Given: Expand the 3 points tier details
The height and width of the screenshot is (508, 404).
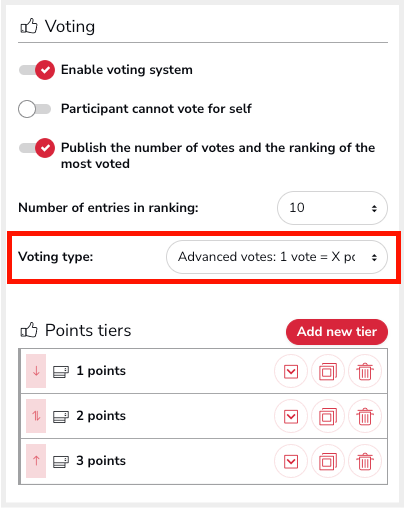Looking at the screenshot, I should pyautogui.click(x=291, y=461).
